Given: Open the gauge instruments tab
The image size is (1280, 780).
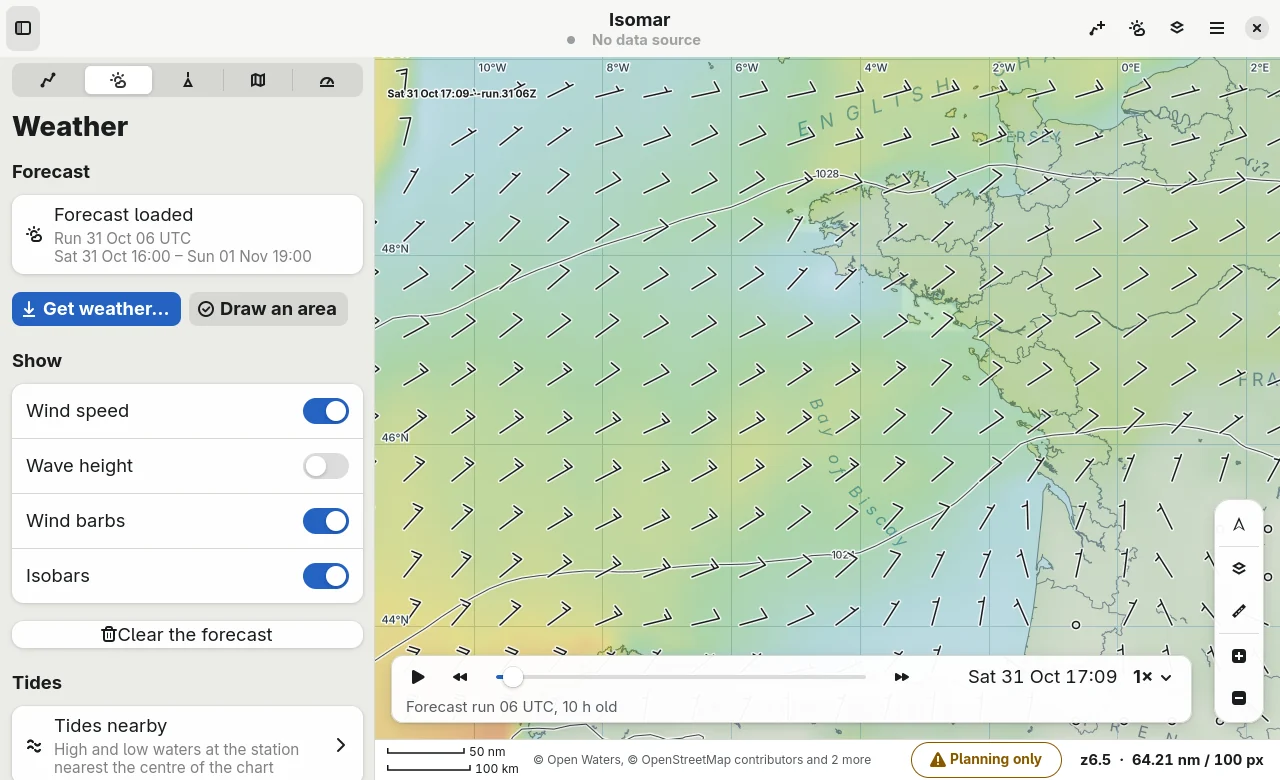Looking at the screenshot, I should (327, 80).
